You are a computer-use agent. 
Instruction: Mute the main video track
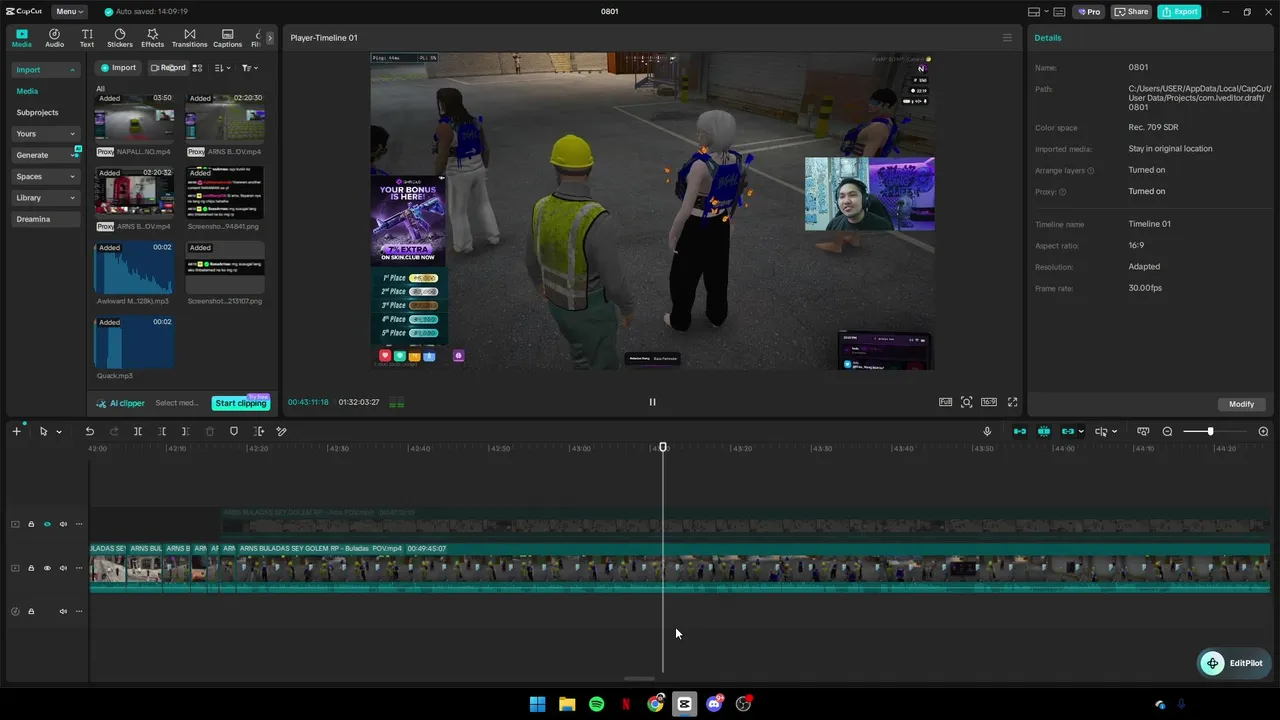coord(63,568)
